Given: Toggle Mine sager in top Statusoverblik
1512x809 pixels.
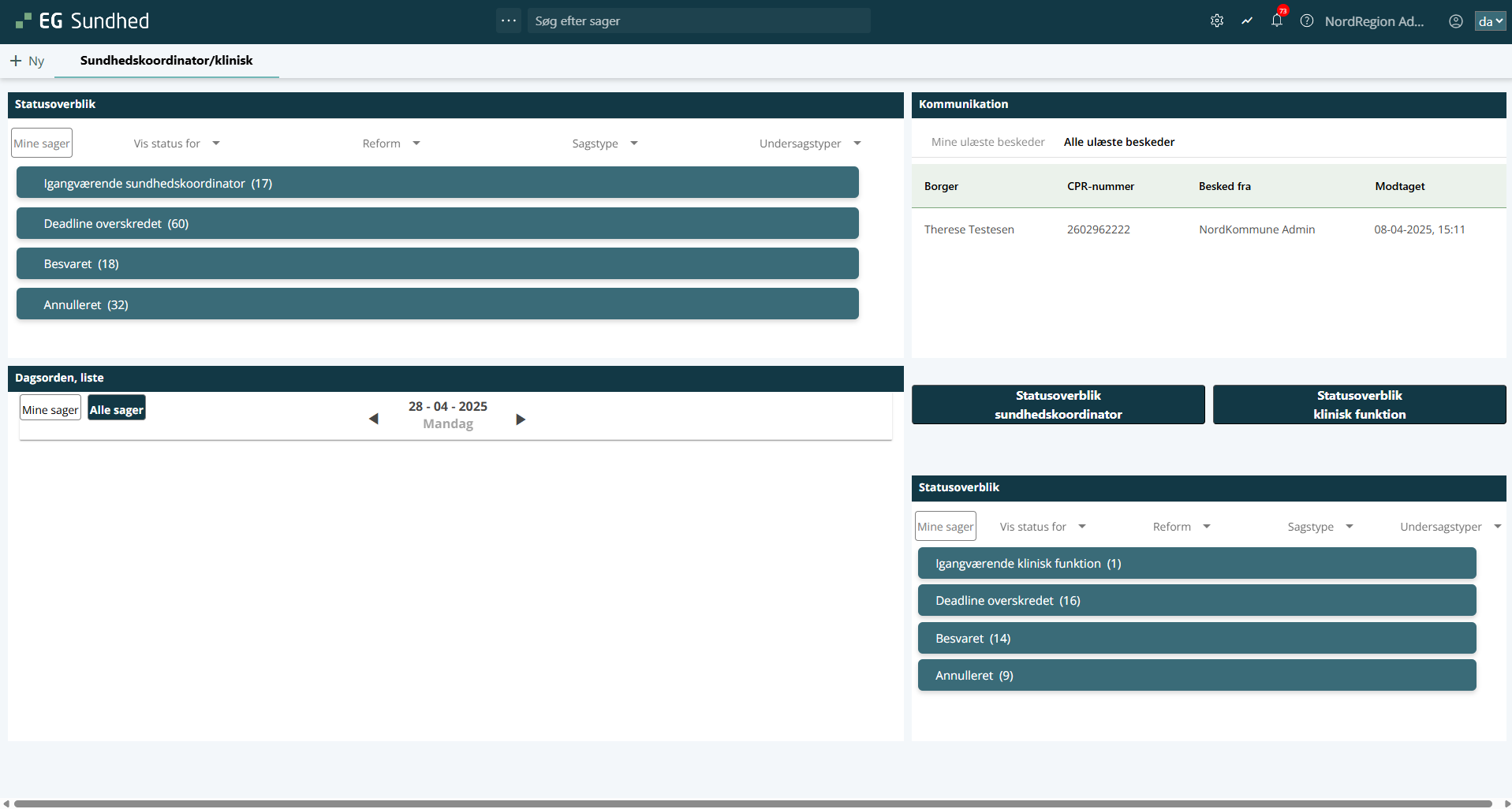Looking at the screenshot, I should point(42,144).
